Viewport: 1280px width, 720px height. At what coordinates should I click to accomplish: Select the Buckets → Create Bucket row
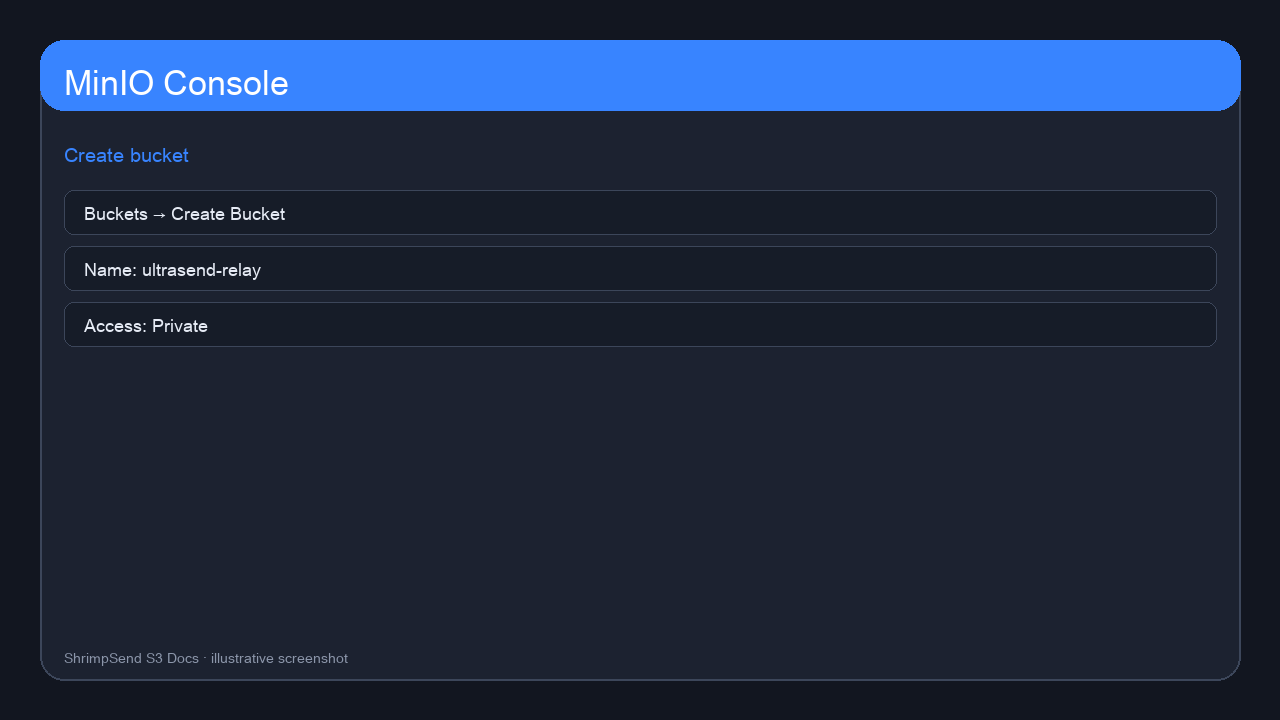(x=640, y=213)
